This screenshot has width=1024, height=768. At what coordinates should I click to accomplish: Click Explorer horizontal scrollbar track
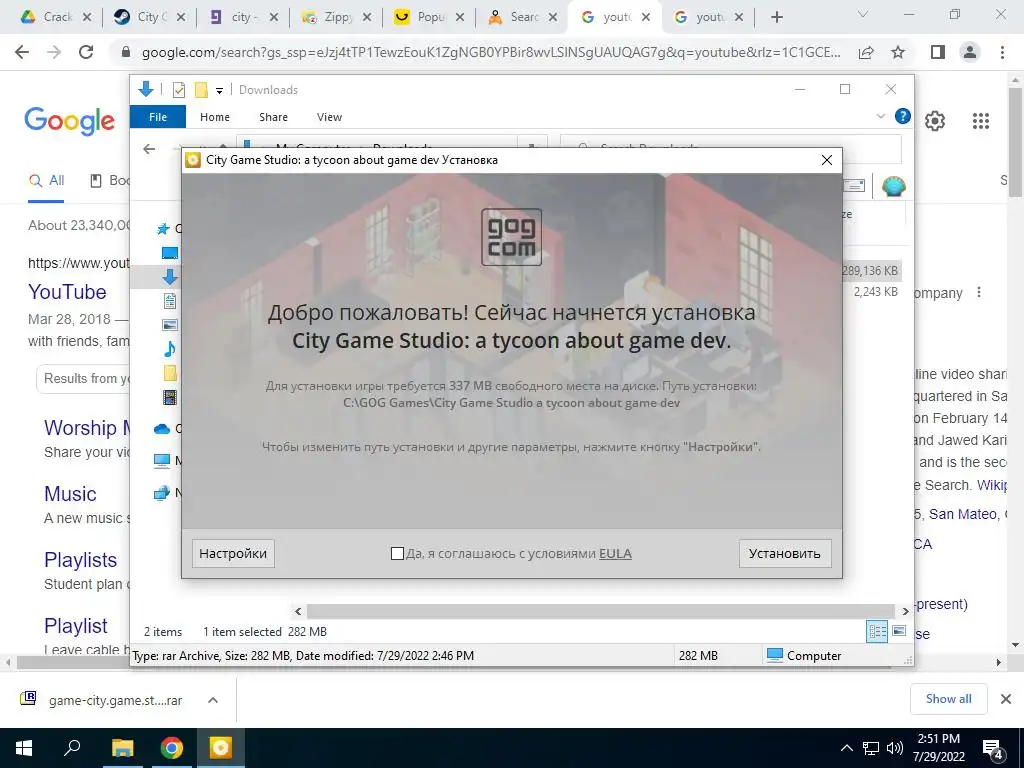click(601, 611)
